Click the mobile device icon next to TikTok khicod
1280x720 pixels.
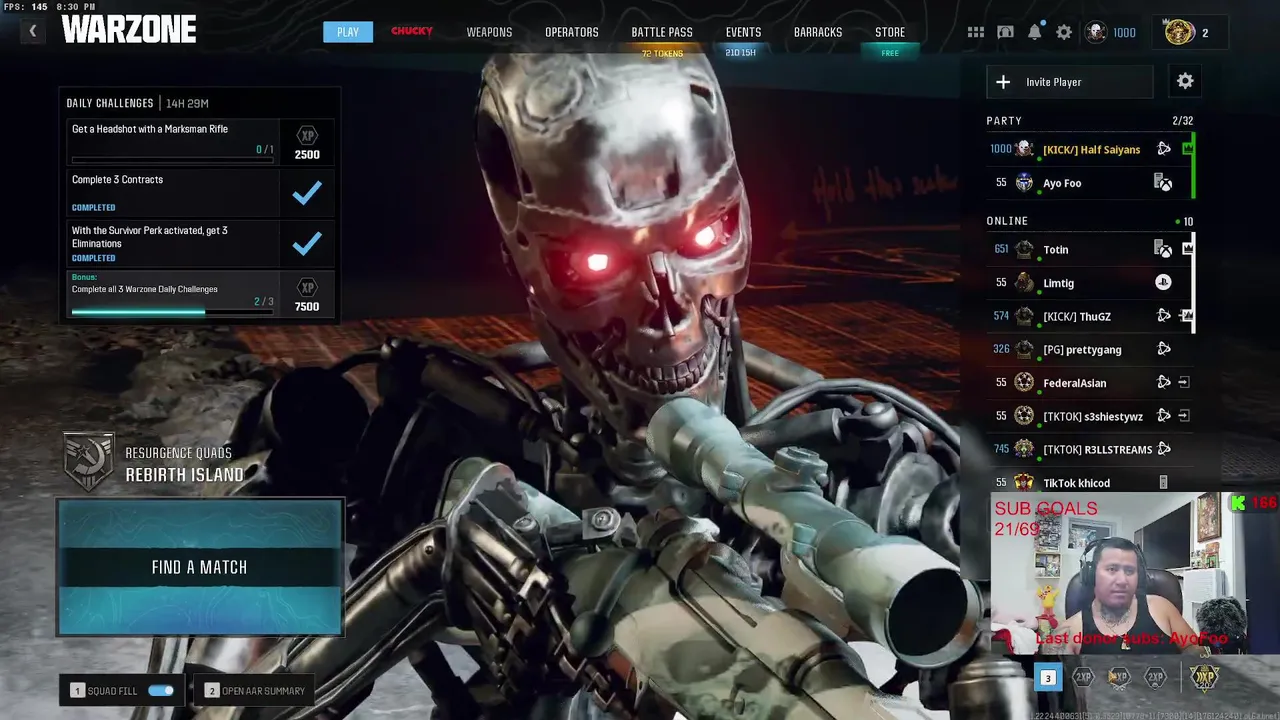click(1163, 482)
